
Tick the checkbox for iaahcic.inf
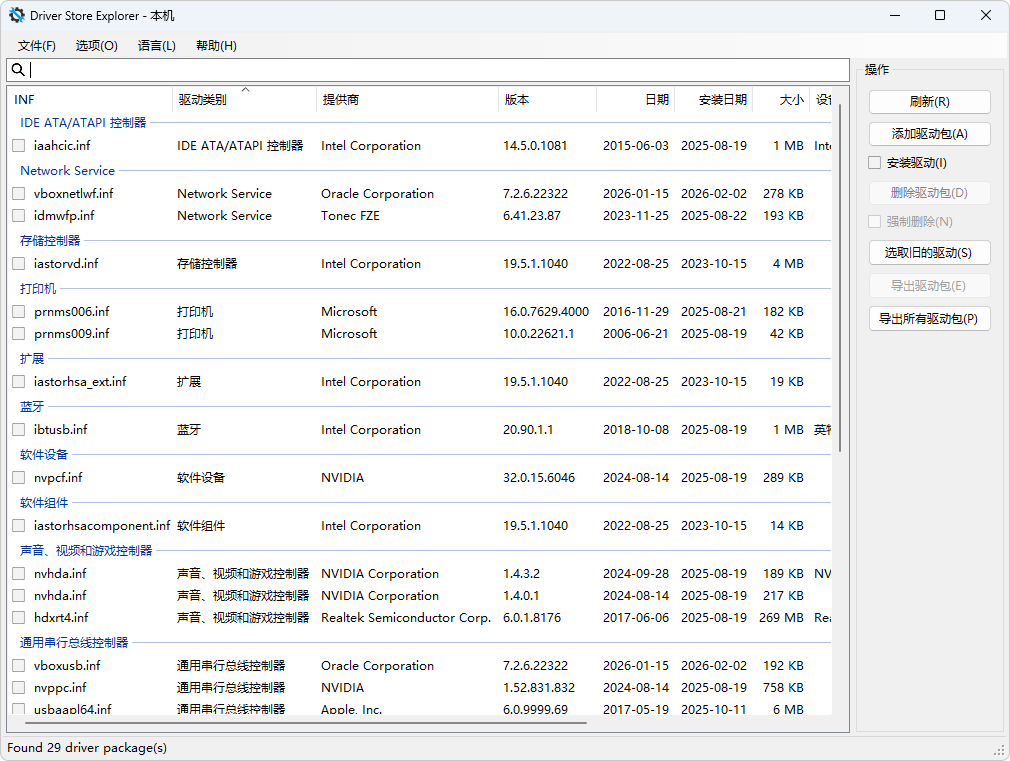(x=18, y=146)
